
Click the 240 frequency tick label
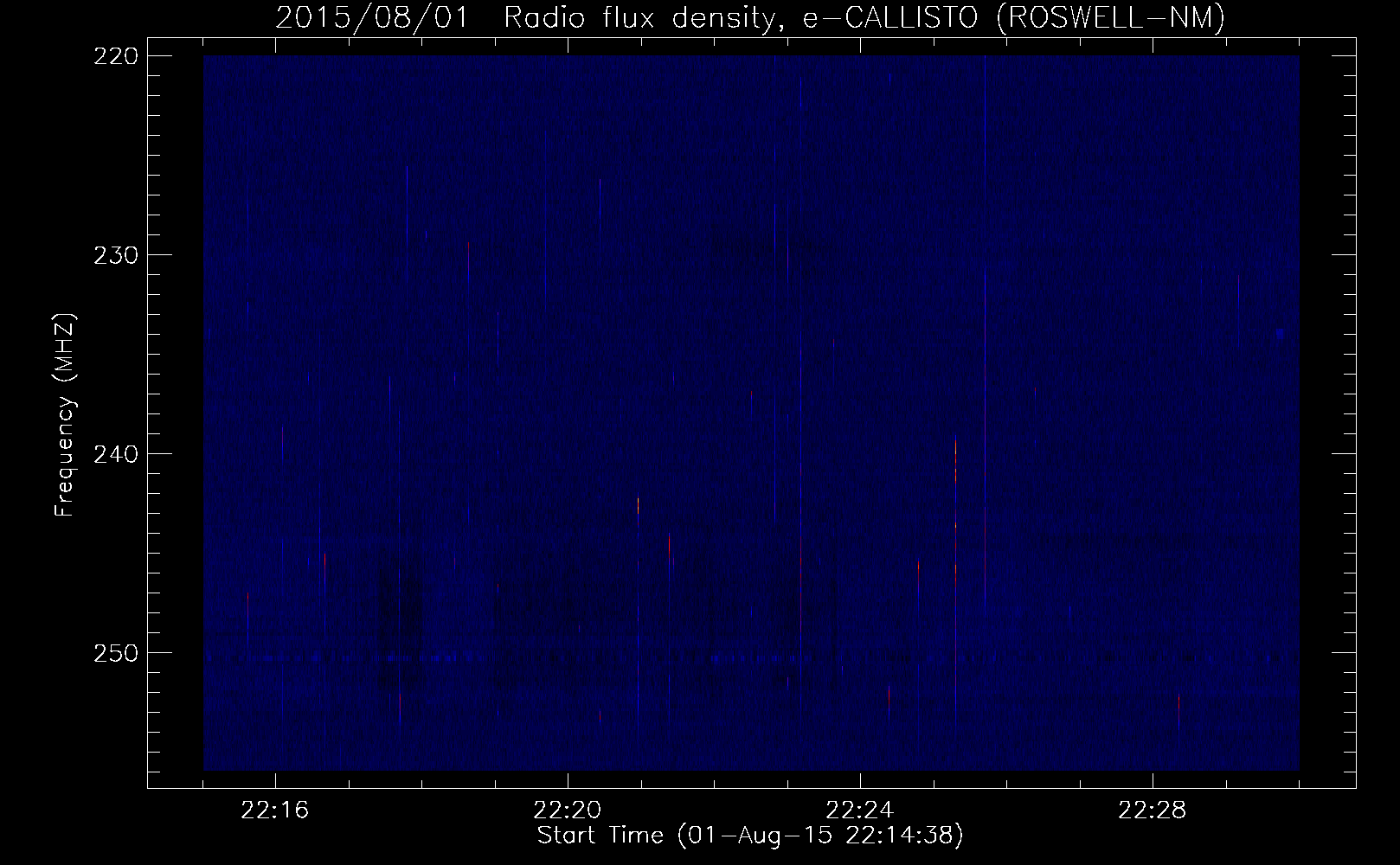click(x=115, y=453)
